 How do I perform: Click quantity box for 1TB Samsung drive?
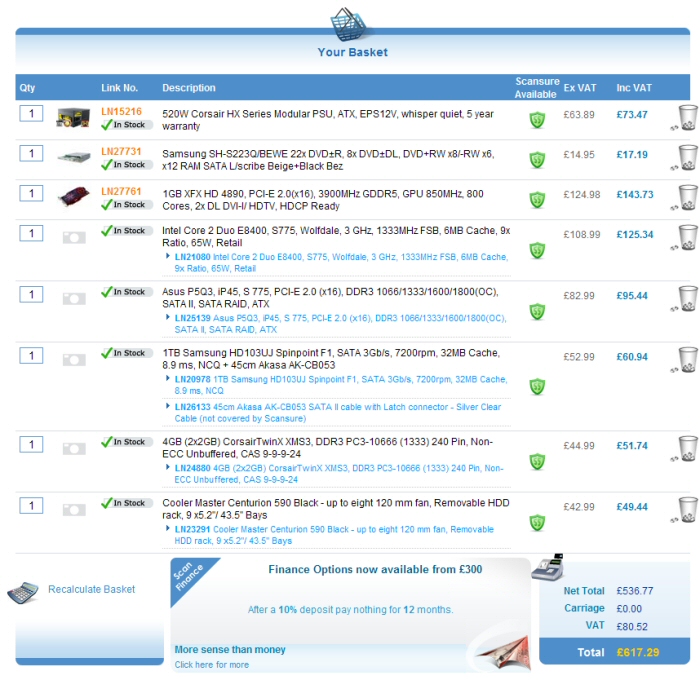tap(30, 356)
